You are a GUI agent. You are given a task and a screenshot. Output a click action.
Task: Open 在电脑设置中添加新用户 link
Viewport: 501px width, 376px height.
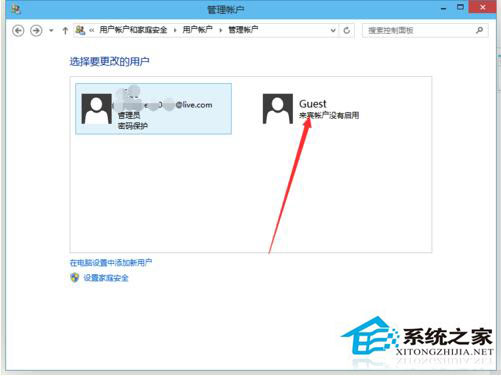click(x=111, y=263)
